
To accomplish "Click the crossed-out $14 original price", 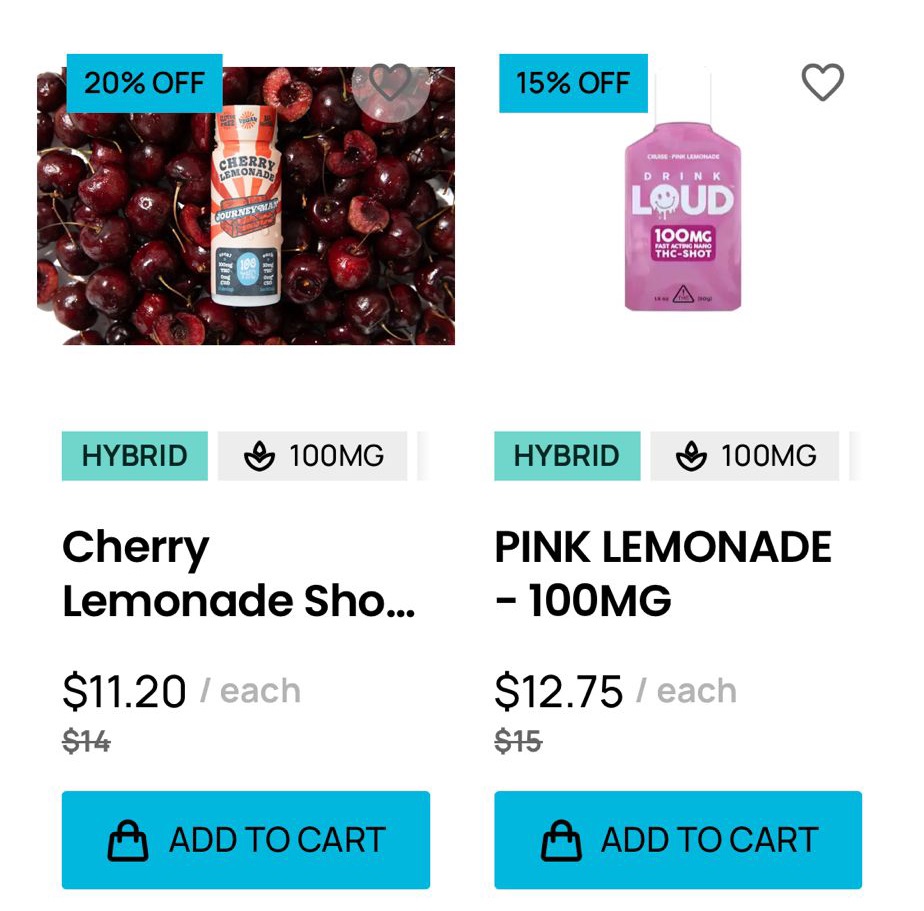I will pyautogui.click(x=86, y=742).
